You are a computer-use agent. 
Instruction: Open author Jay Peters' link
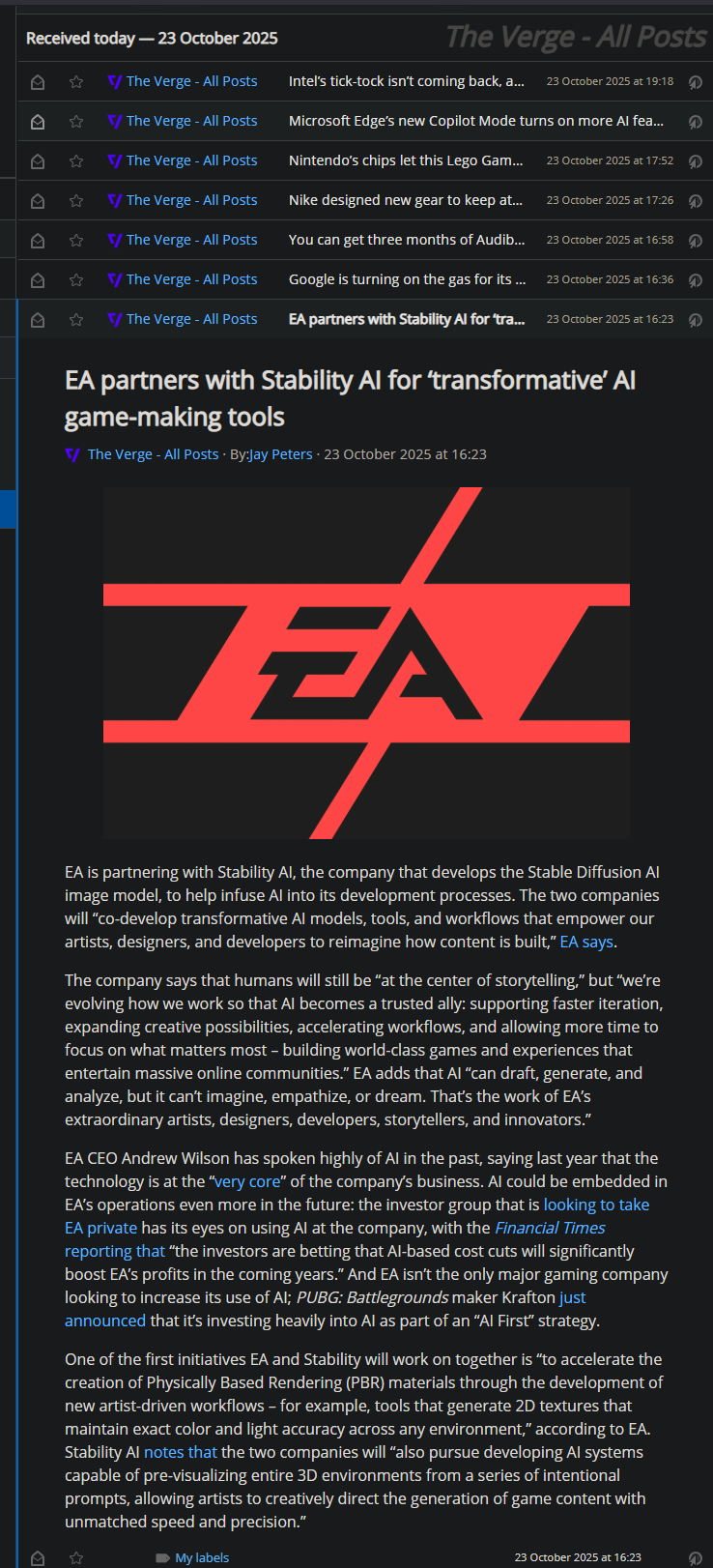tap(281, 454)
